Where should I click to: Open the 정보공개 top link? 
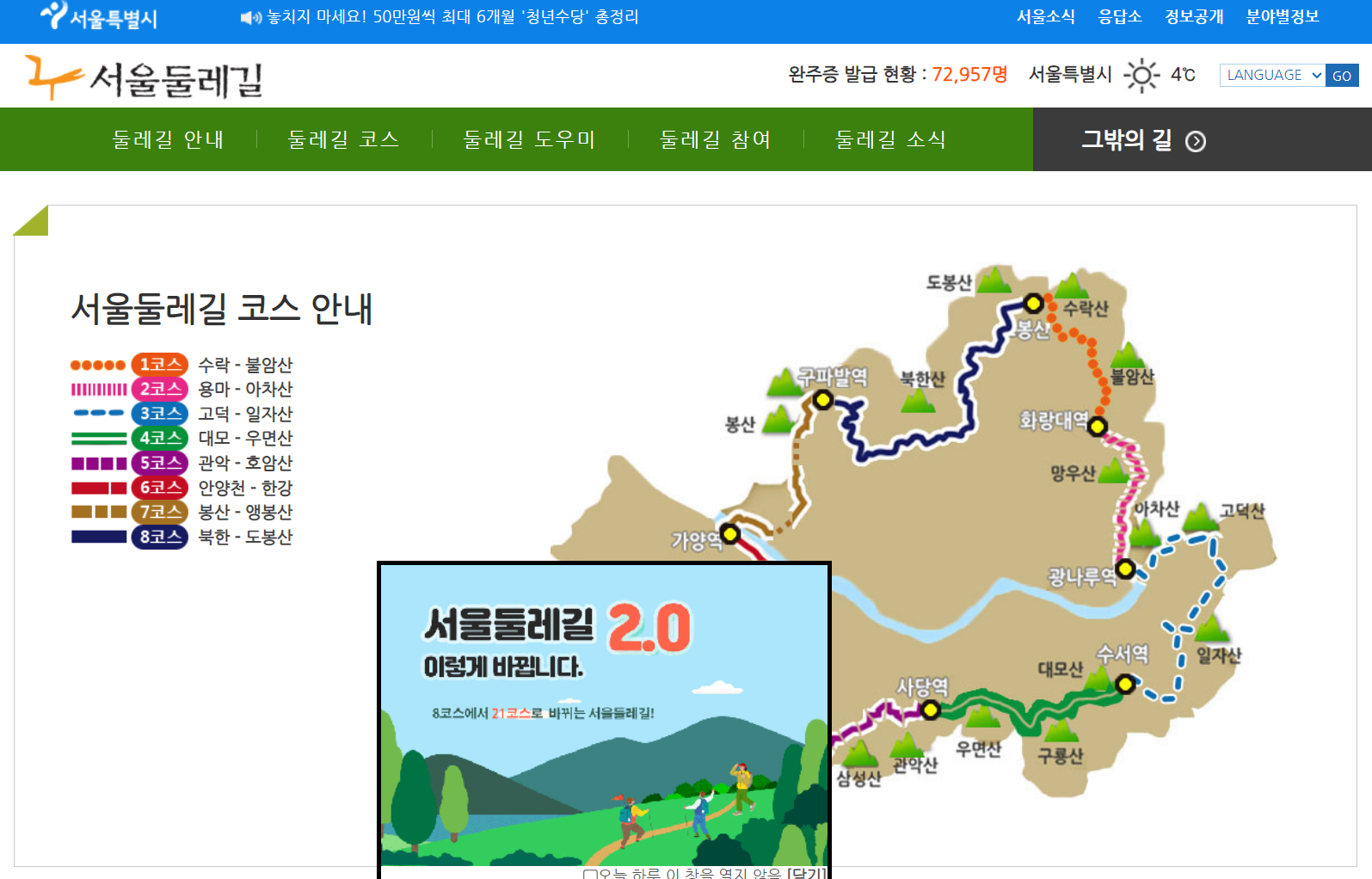[1194, 17]
